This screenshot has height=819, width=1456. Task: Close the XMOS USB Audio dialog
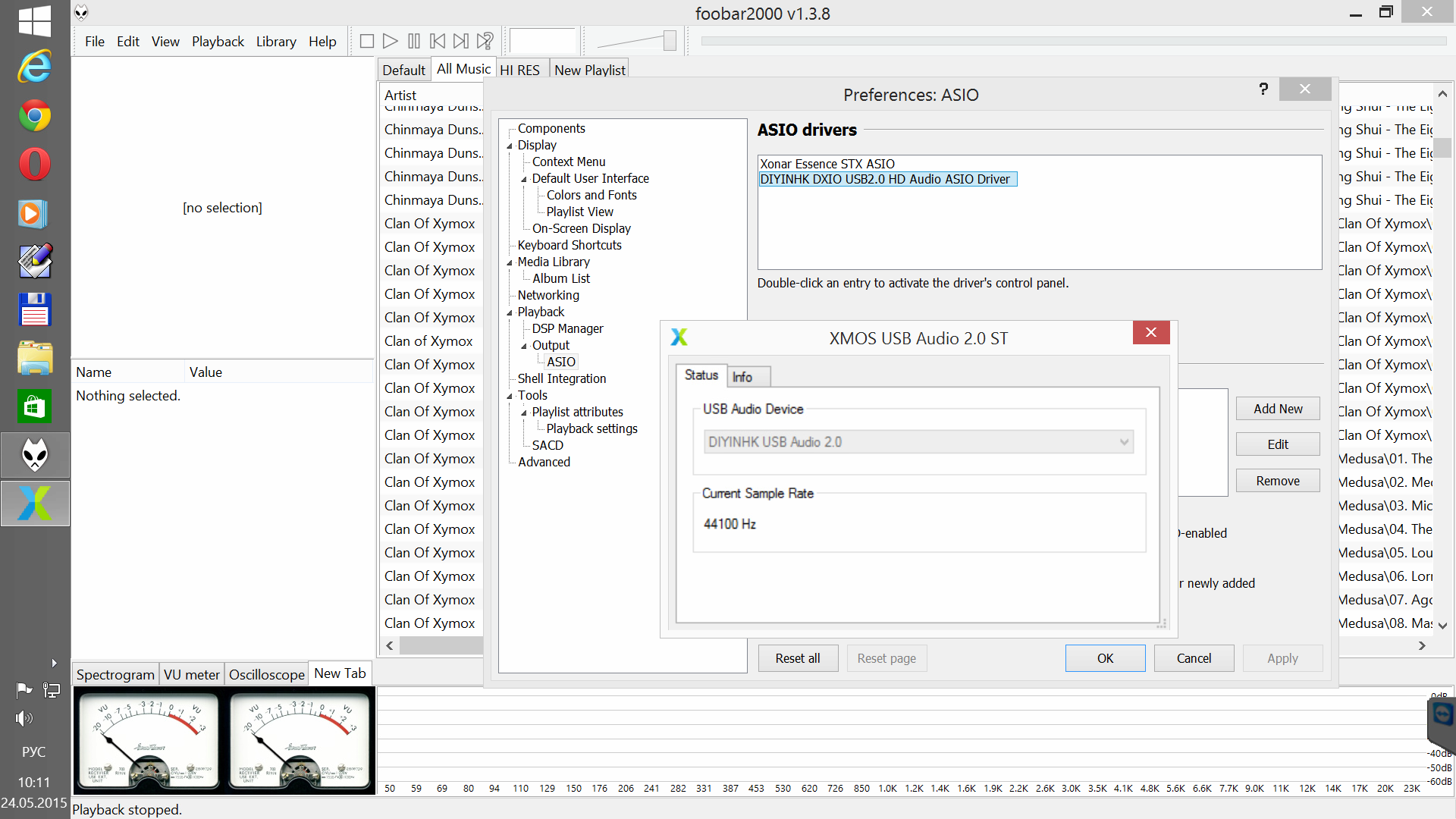(1151, 332)
